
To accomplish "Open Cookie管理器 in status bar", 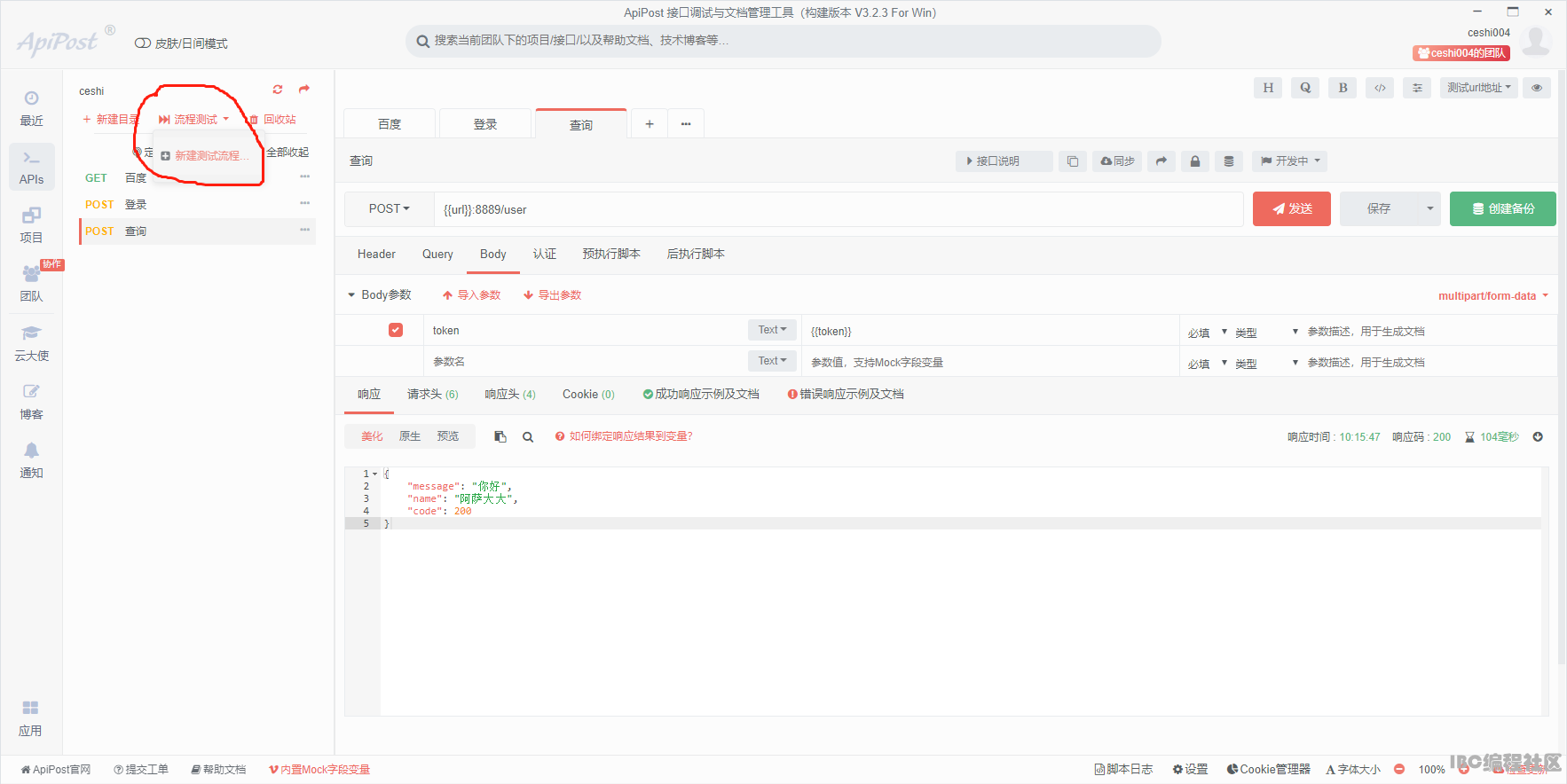I will point(1268,770).
